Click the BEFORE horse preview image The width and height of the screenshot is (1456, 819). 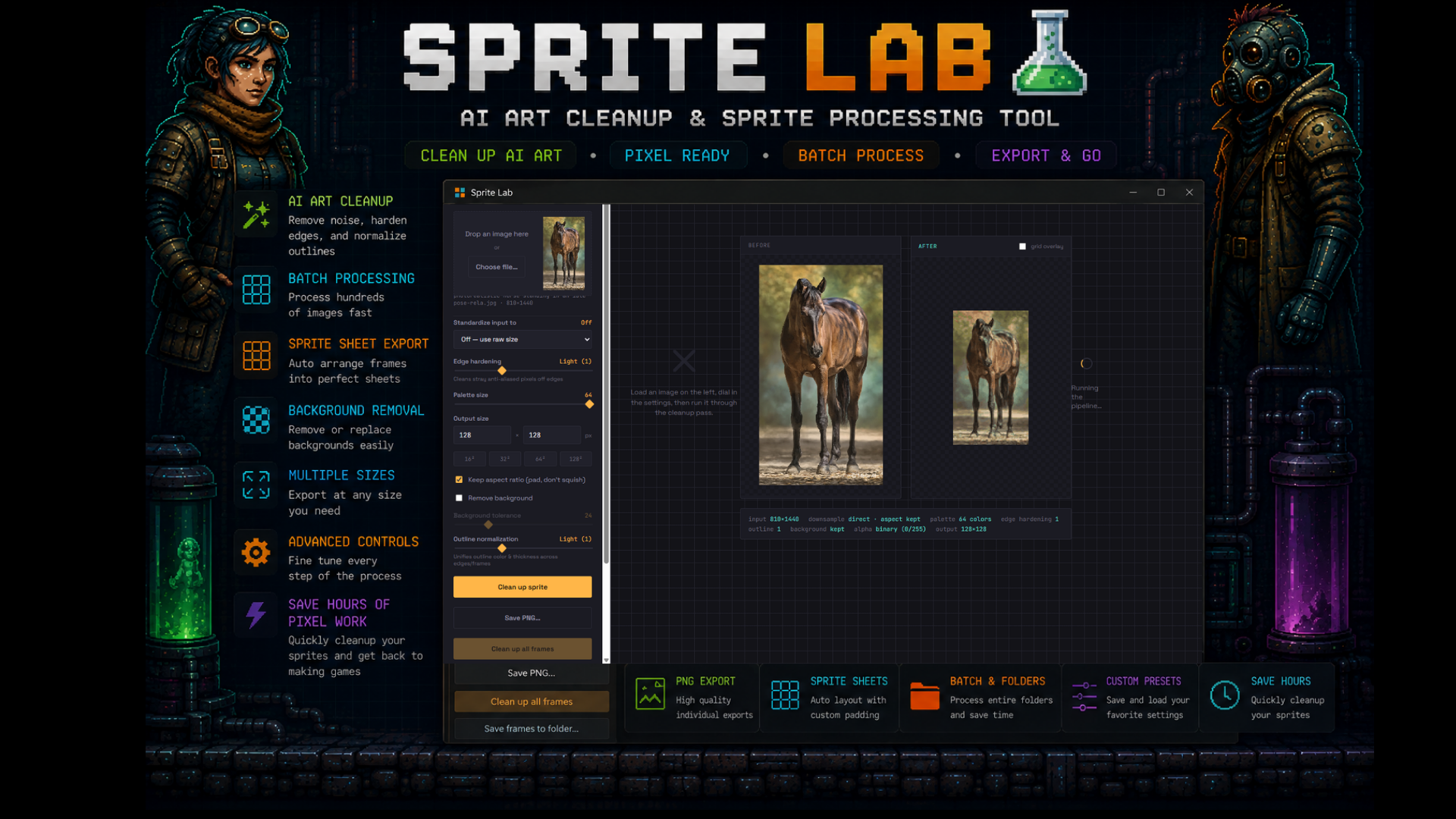(x=821, y=375)
